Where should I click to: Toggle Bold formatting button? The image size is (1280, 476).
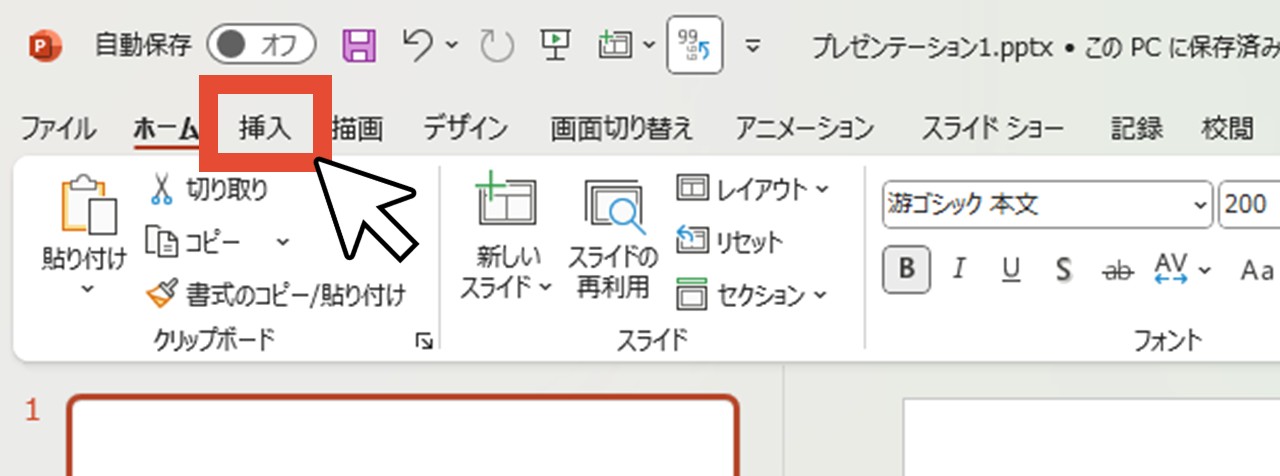907,269
